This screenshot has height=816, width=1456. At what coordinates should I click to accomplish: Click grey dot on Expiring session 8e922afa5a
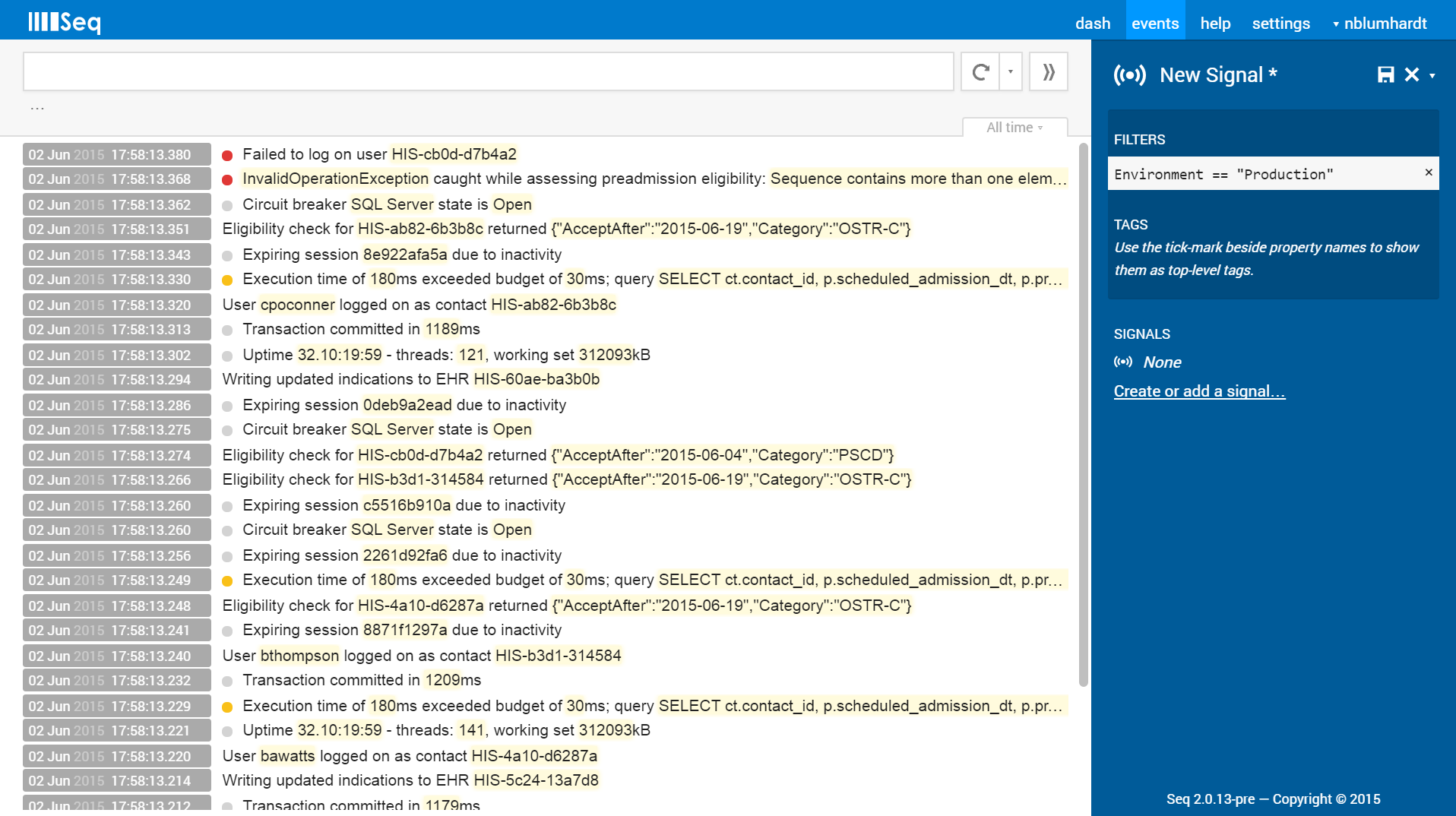[226, 256]
